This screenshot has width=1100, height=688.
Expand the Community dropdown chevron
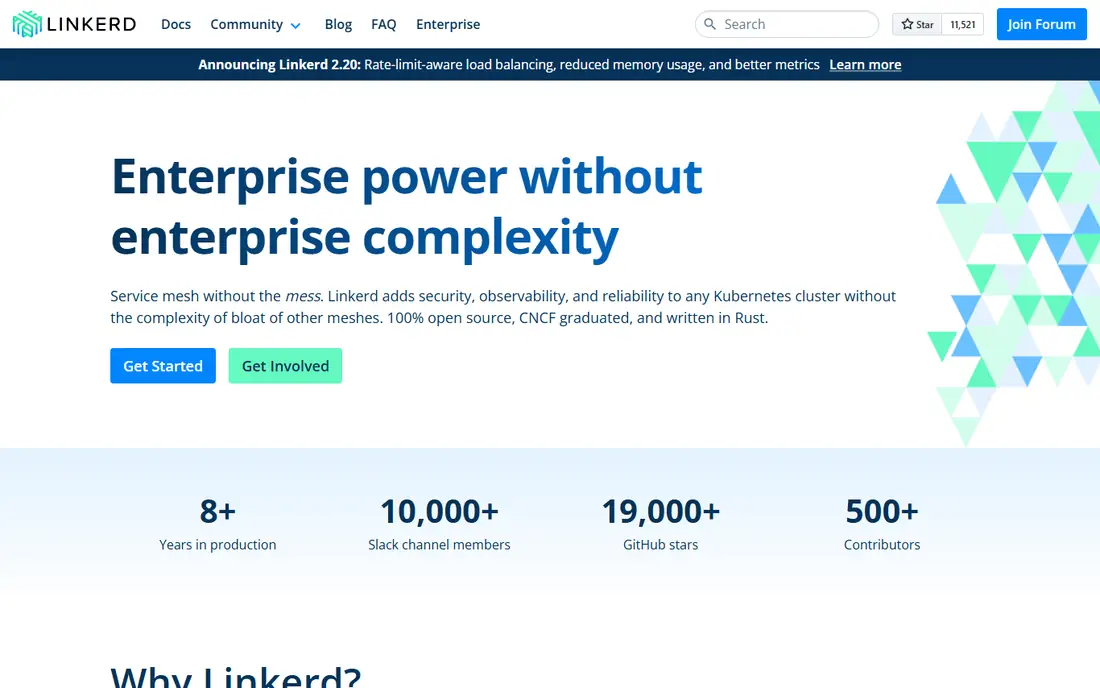coord(295,25)
